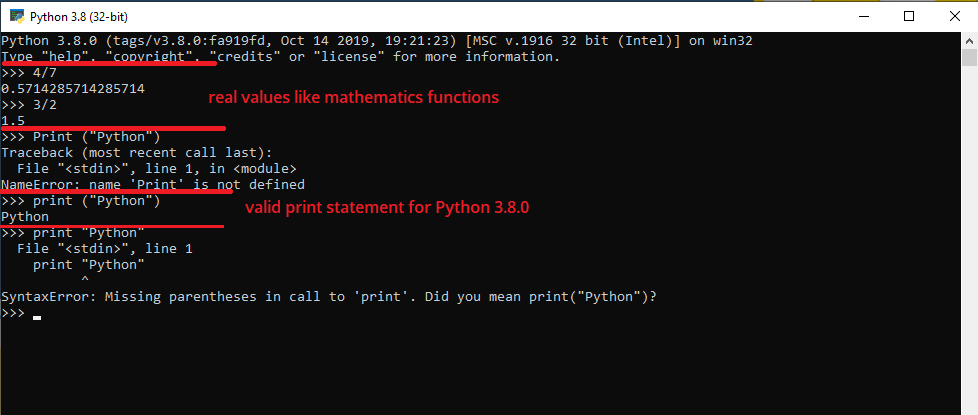Click the NameError message line

(153, 184)
